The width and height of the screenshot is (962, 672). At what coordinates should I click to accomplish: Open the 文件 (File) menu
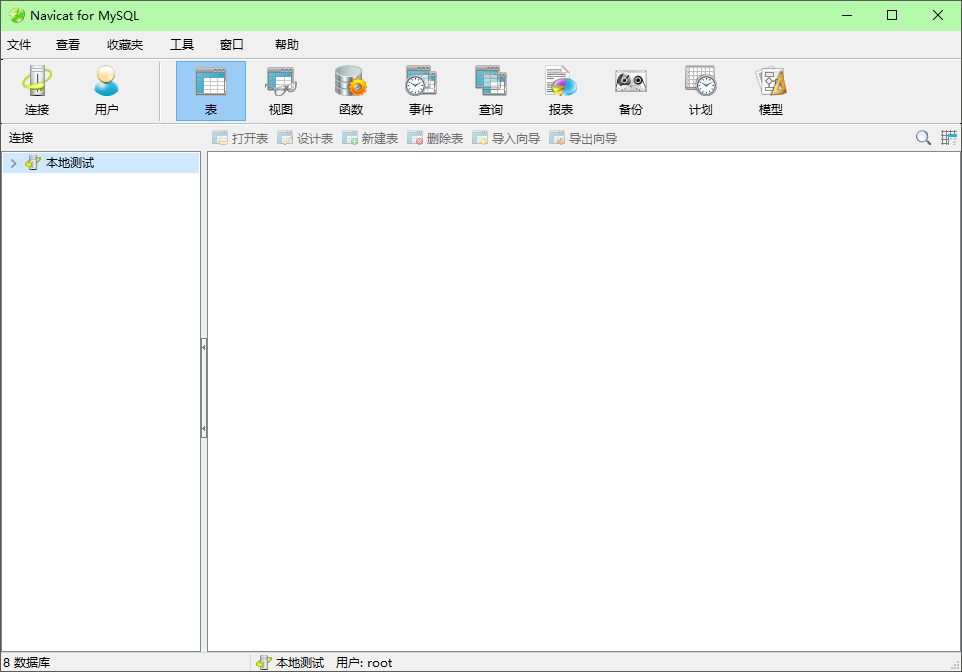pyautogui.click(x=19, y=45)
